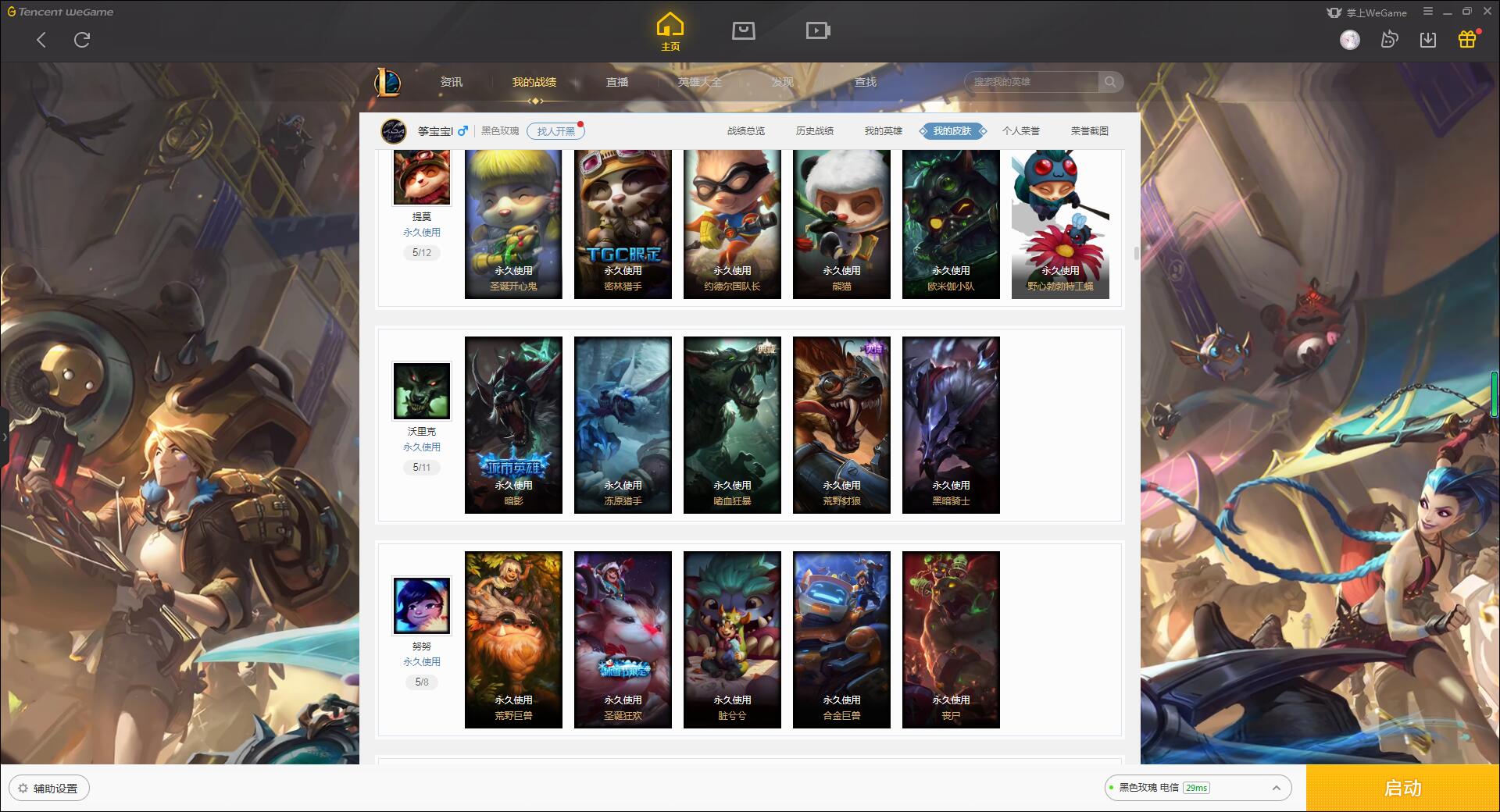Open the 合金巨兽 skin card

[841, 639]
